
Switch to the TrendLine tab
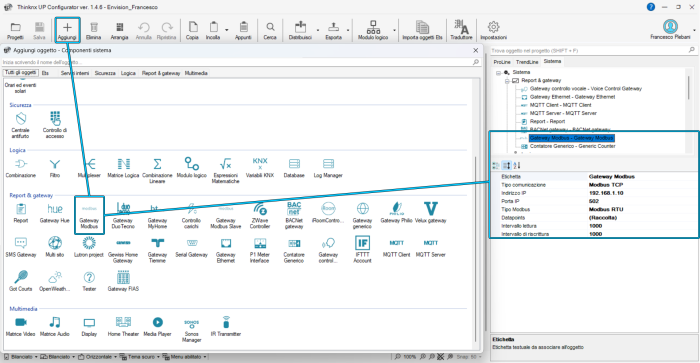click(x=527, y=62)
